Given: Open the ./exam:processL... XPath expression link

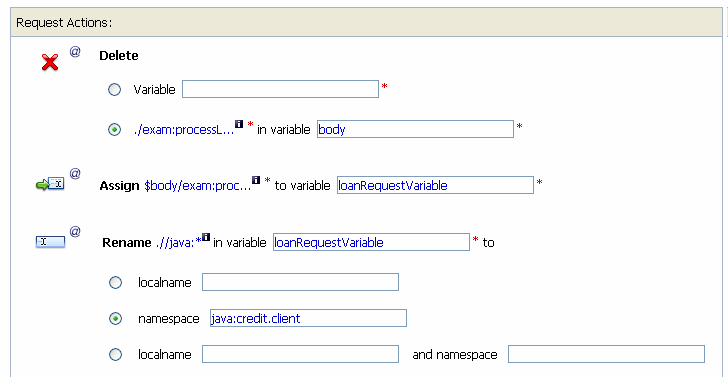Looking at the screenshot, I should coord(184,130).
